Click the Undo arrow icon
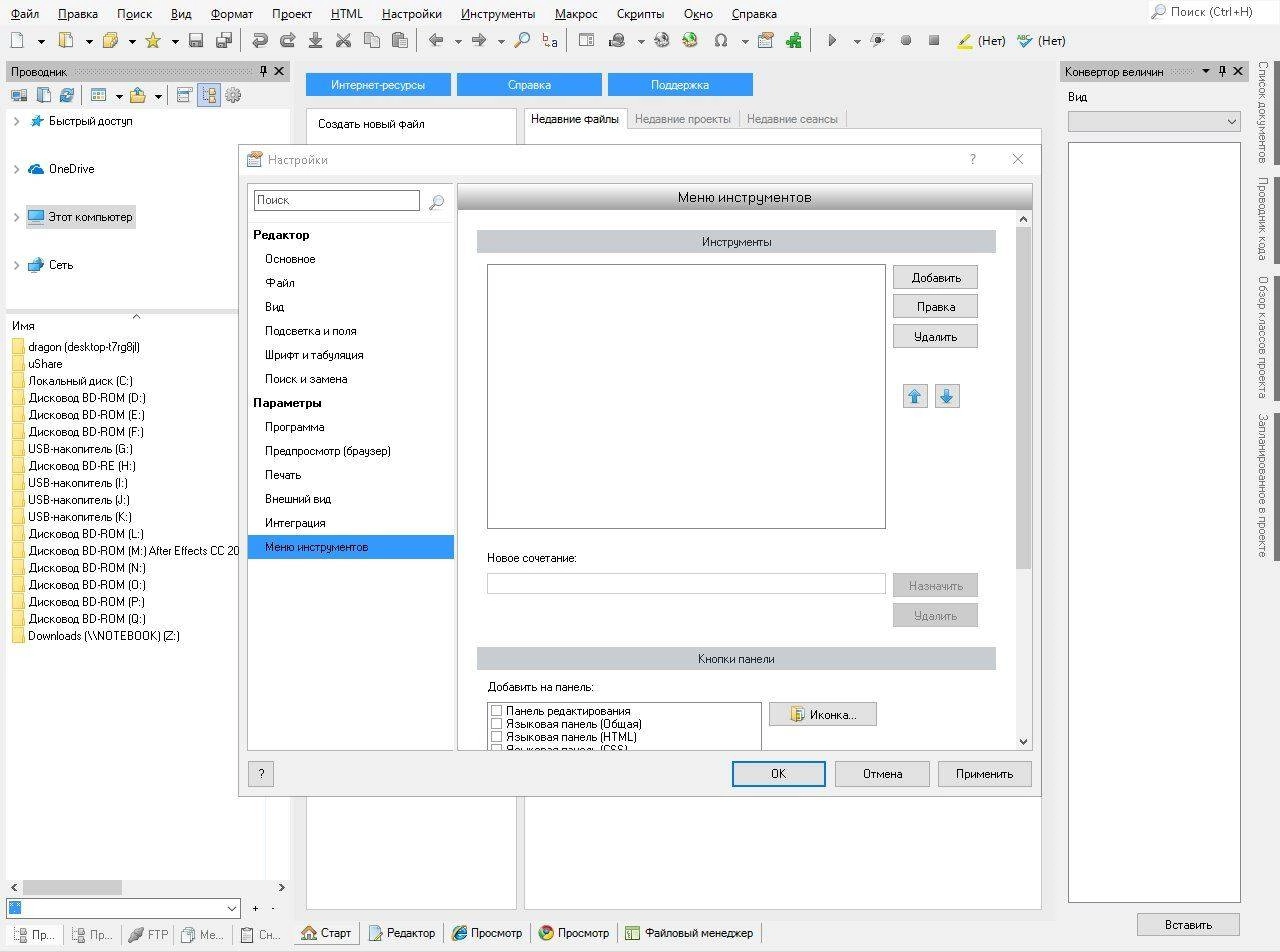 [260, 41]
